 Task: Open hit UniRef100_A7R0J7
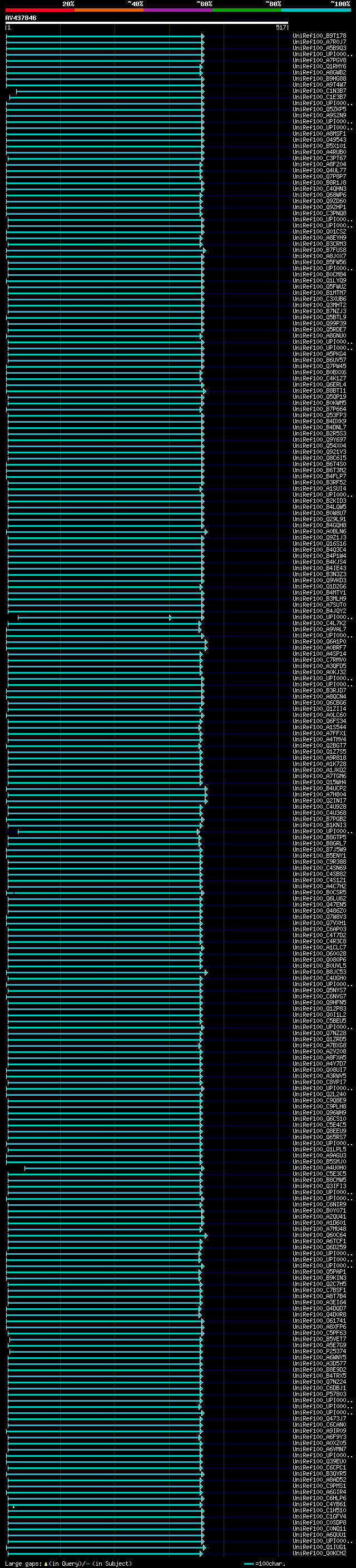319,42
